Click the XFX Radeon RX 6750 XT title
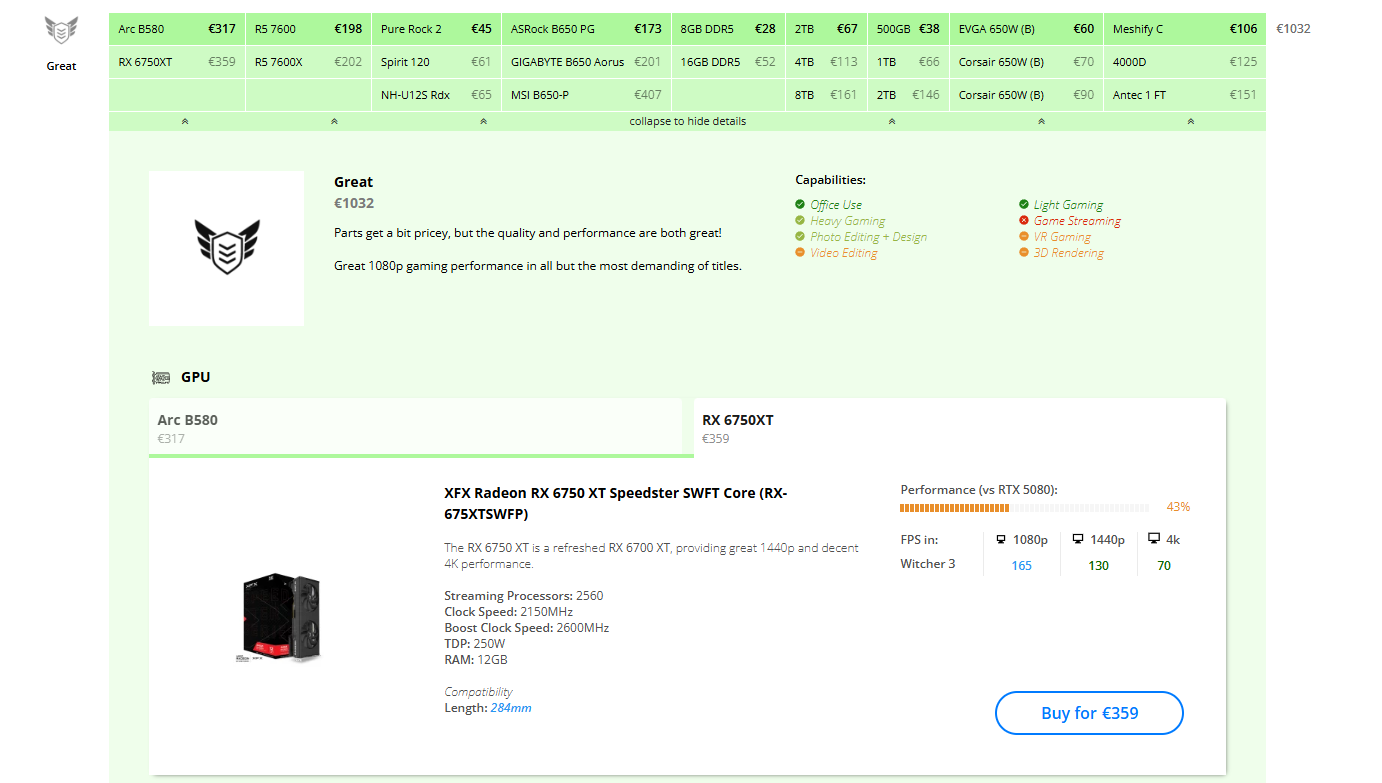1382x783 pixels. (616, 503)
